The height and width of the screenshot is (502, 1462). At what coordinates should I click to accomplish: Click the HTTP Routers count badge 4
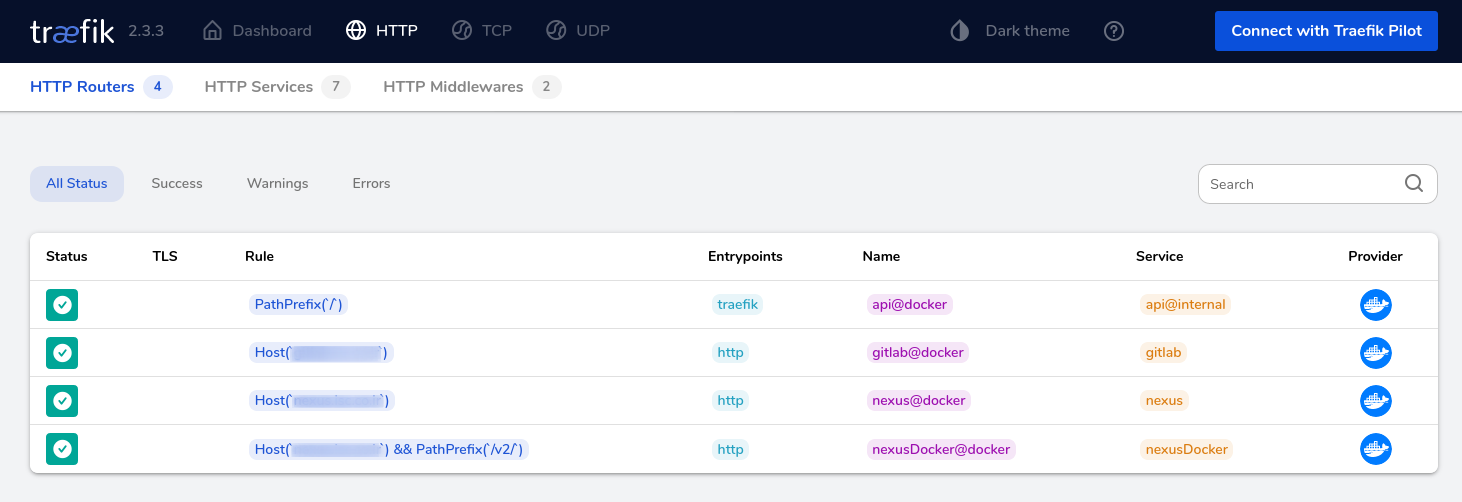coord(158,87)
